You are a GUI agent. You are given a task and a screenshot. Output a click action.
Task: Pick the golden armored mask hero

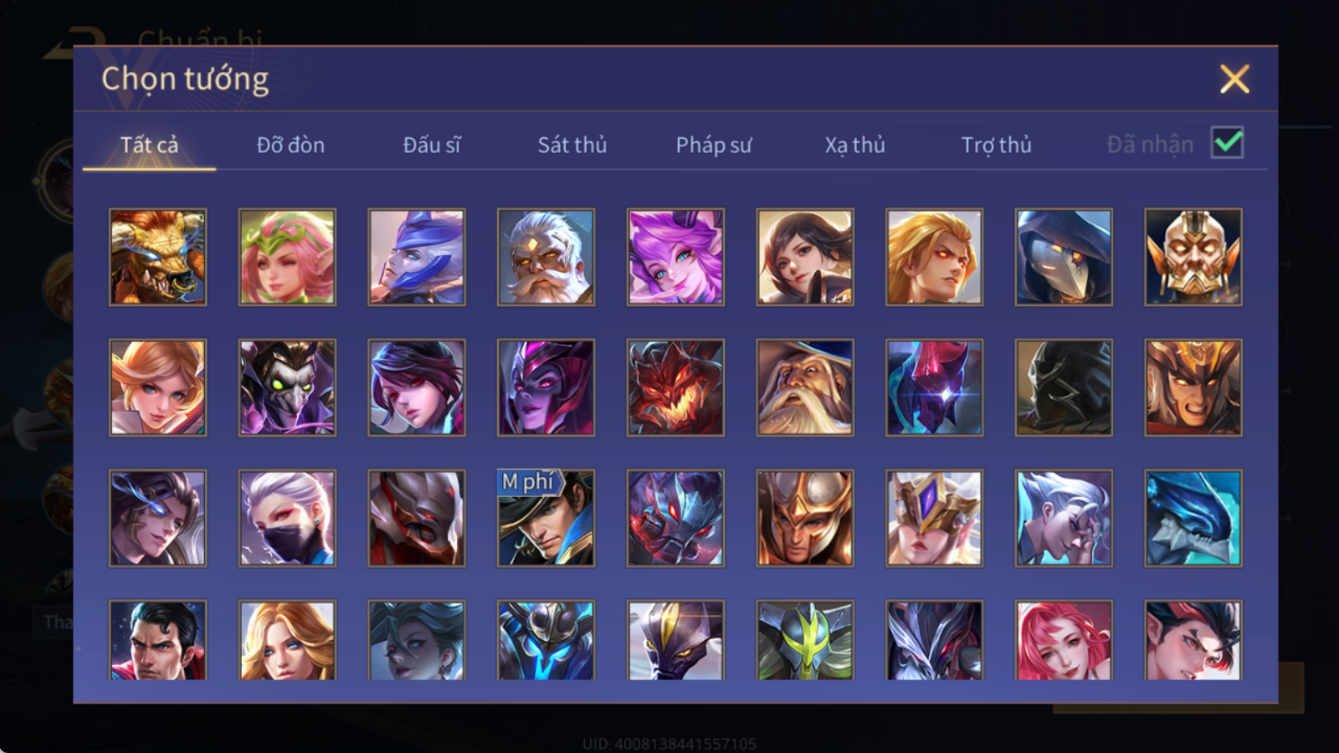pos(1193,257)
